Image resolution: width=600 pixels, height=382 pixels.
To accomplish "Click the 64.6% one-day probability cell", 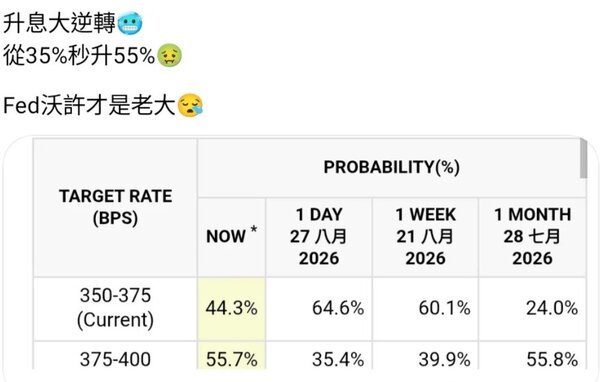I will (x=319, y=309).
